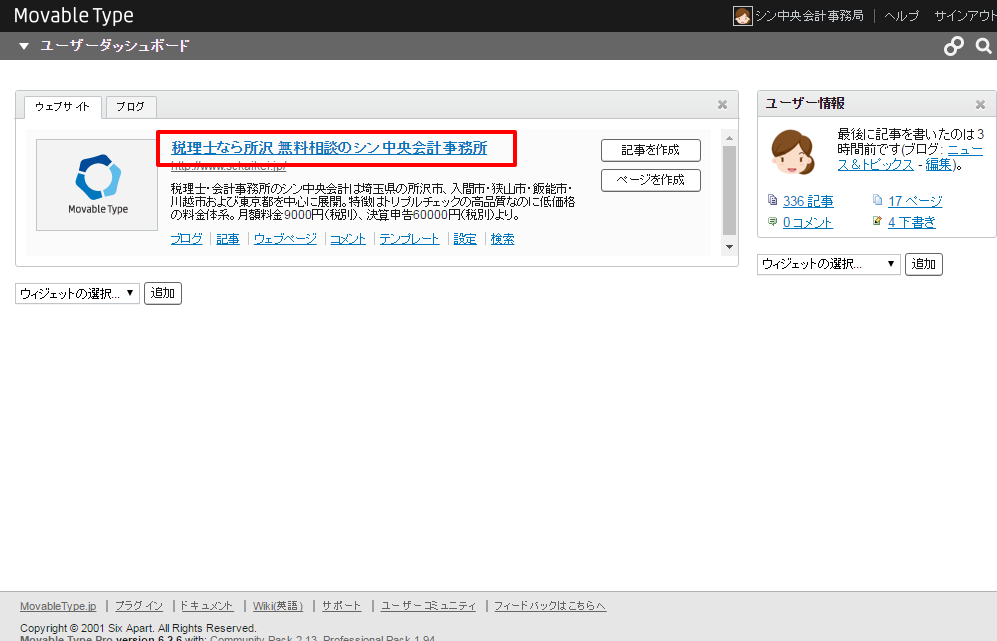Viewport: 997px width, 641px height.
Task: Click the ユーザー情報 widget heading
Action: coord(805,103)
